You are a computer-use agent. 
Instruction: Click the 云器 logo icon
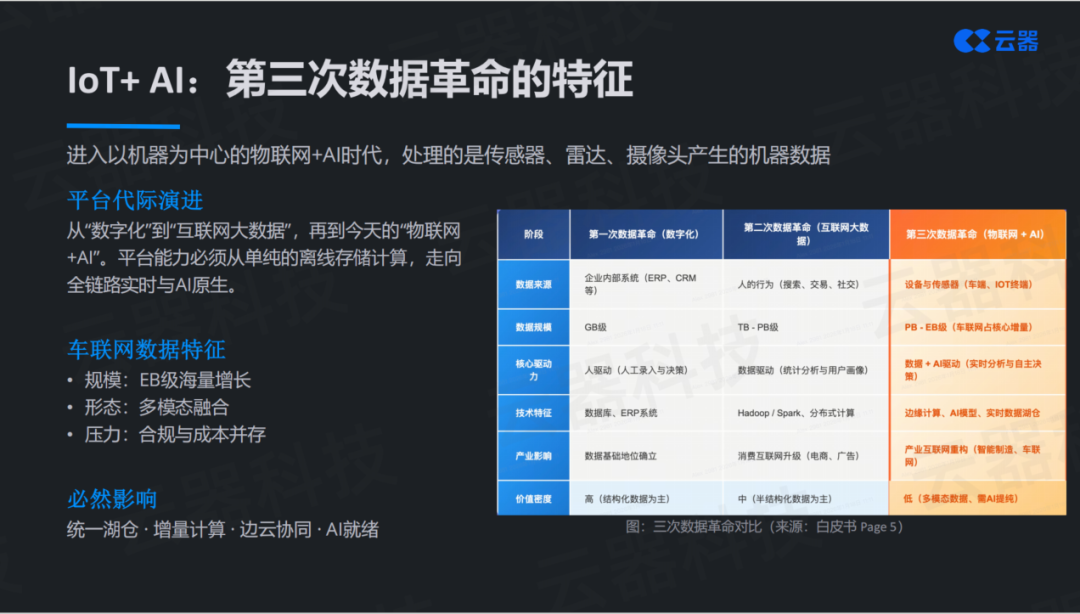tap(971, 41)
